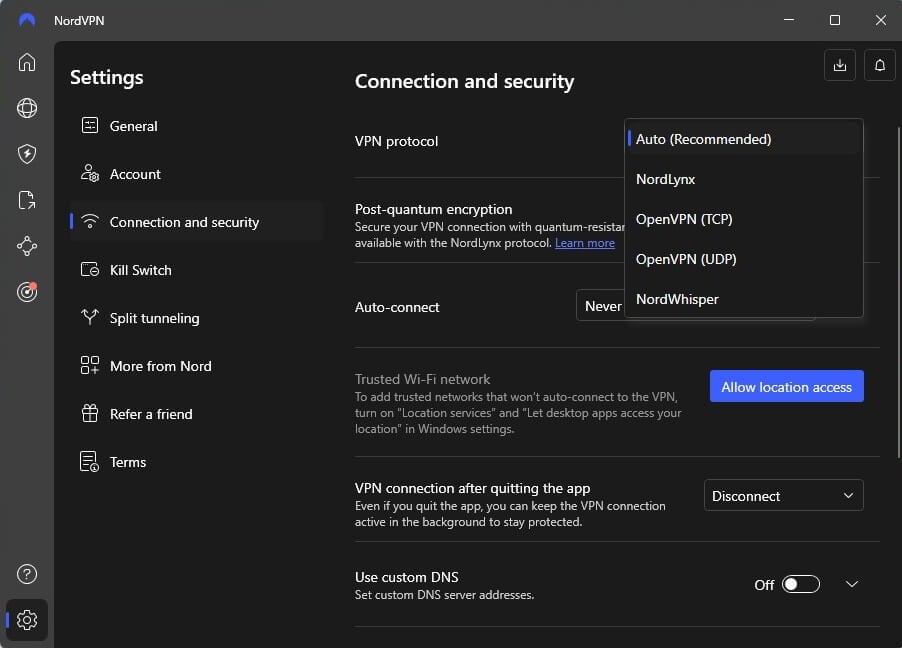This screenshot has width=902, height=648.
Task: Open the Home icon in sidebar
Action: coord(27,62)
